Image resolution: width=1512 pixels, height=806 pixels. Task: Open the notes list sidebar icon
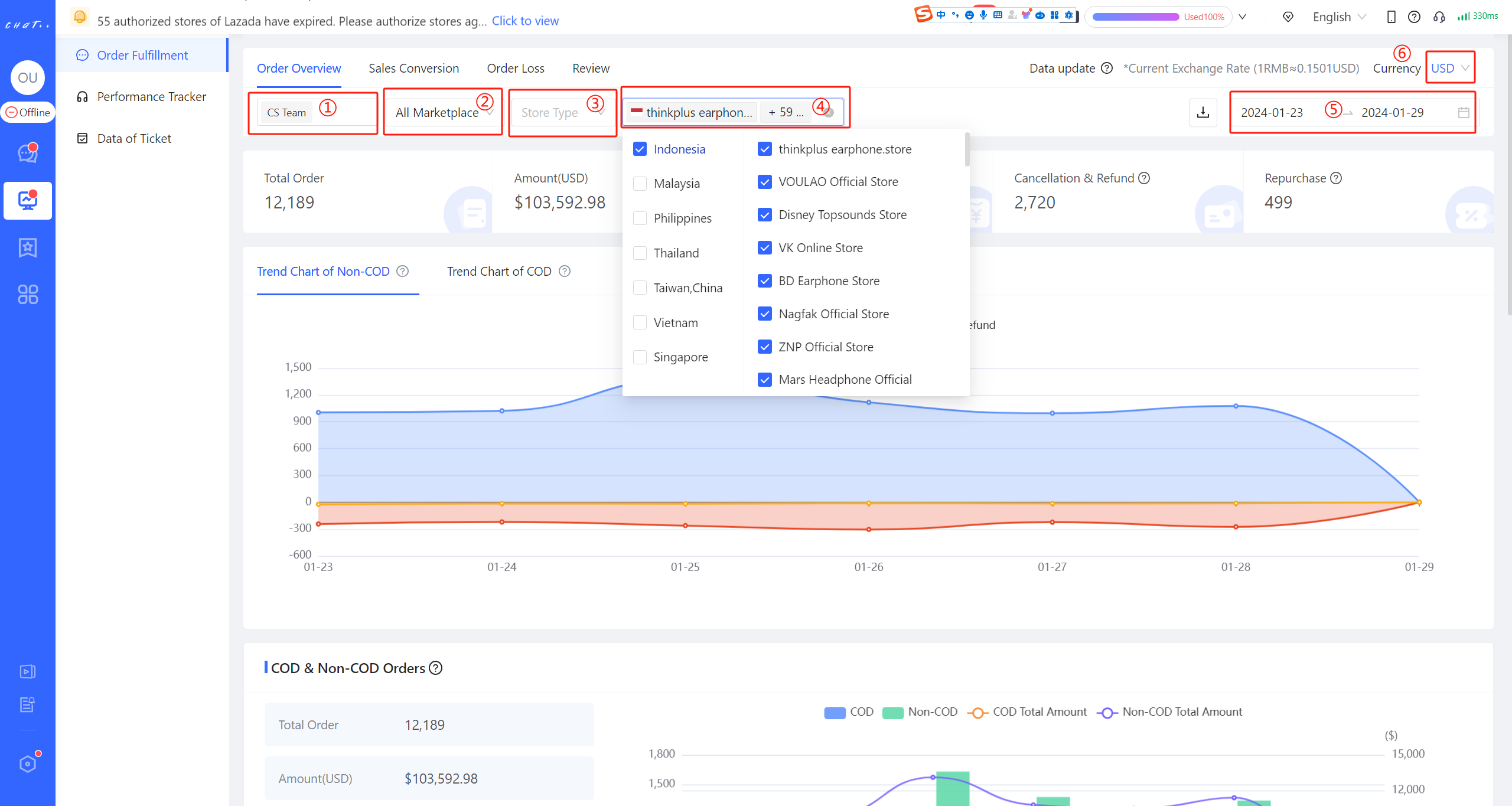(28, 704)
